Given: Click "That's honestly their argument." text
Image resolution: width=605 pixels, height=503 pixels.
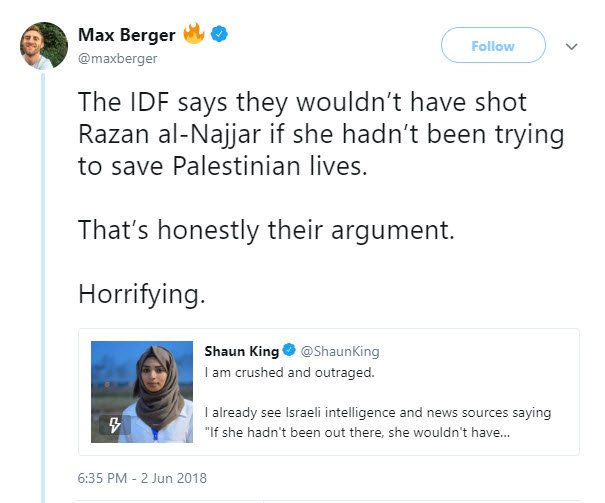Looking at the screenshot, I should [x=266, y=230].
